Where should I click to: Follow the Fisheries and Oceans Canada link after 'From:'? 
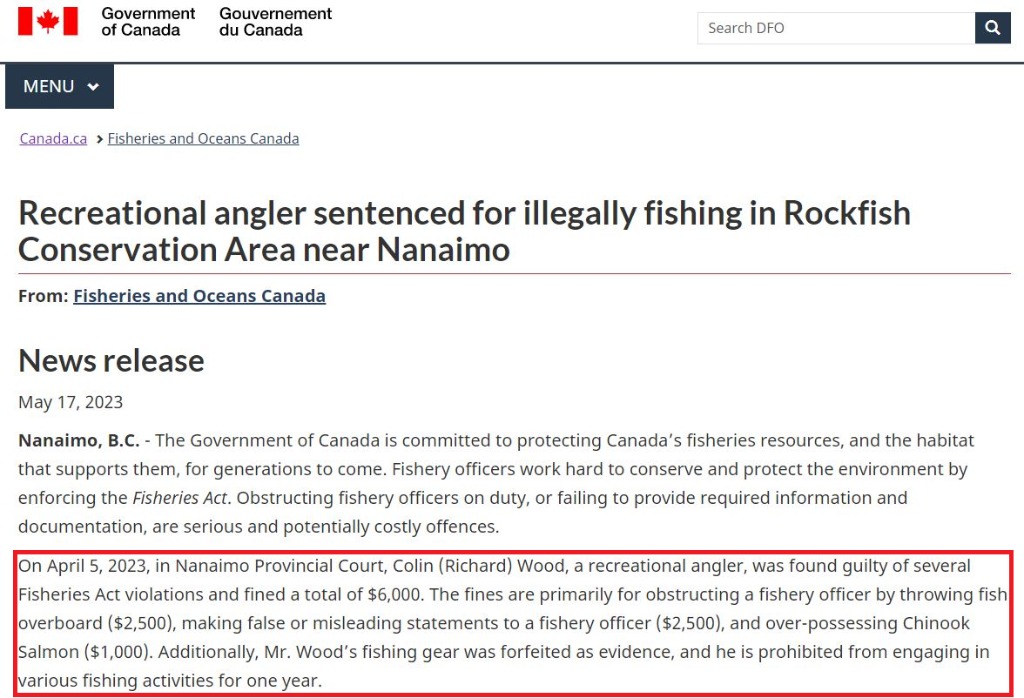(199, 296)
